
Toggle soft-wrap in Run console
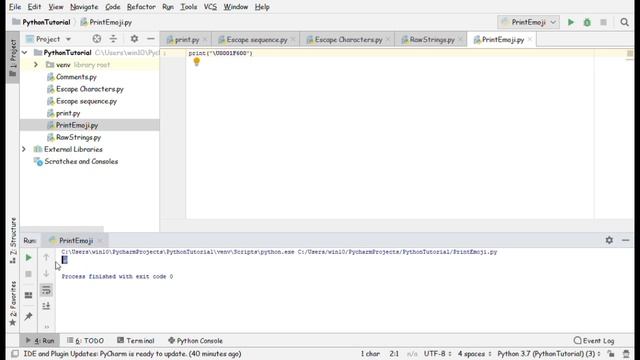pos(46,290)
